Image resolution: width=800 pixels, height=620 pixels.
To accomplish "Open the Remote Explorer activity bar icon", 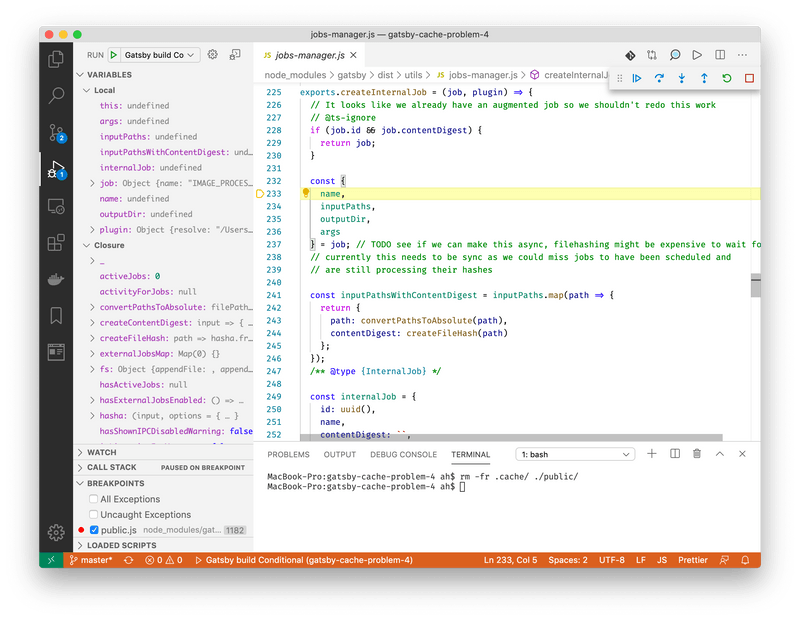I will (x=56, y=206).
